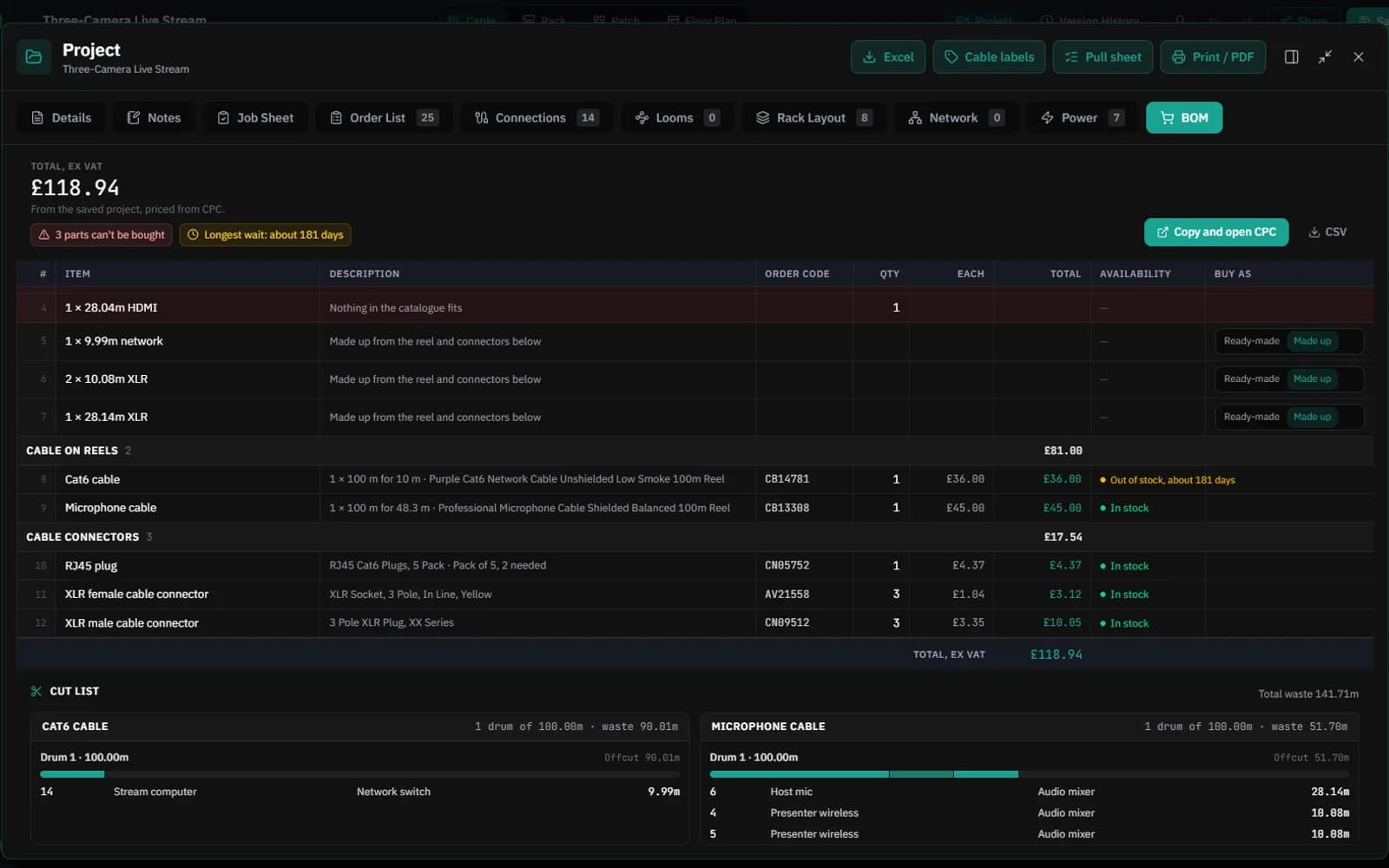Viewport: 1389px width, 868px height.
Task: Download the CSV file
Action: (x=1327, y=233)
